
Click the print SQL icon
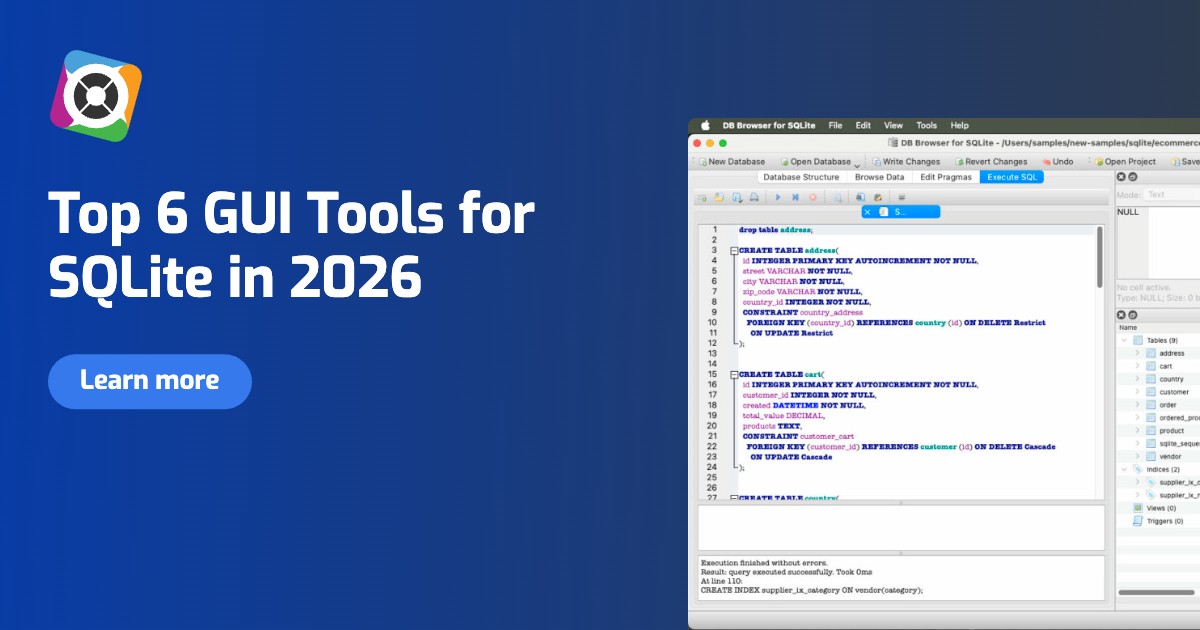(754, 198)
